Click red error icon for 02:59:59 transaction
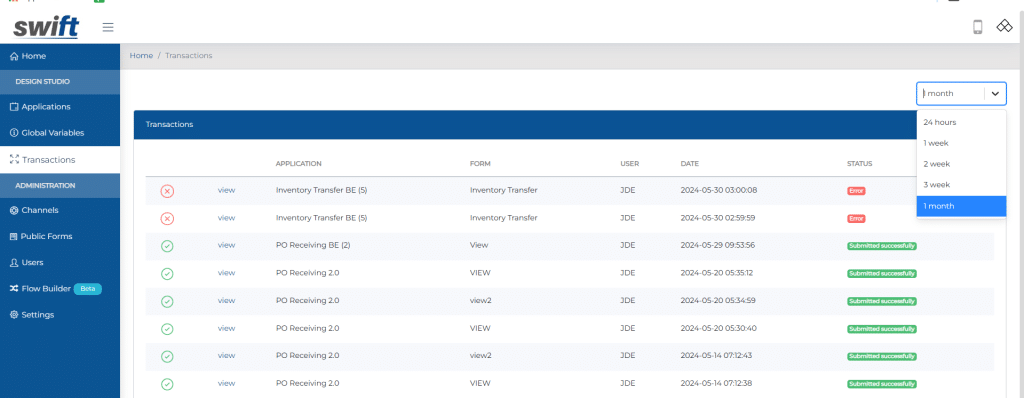Screen dimensions: 1024x398 coord(167,218)
